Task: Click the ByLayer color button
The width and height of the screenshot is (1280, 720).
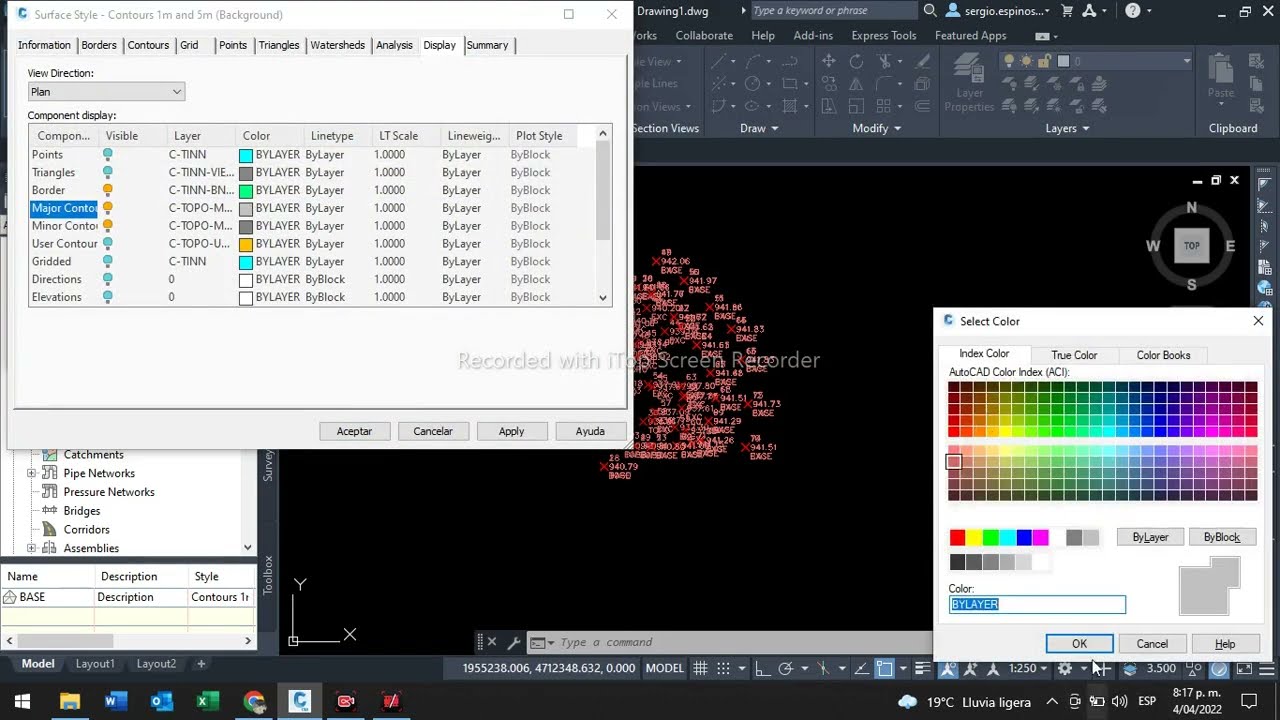Action: point(1150,537)
